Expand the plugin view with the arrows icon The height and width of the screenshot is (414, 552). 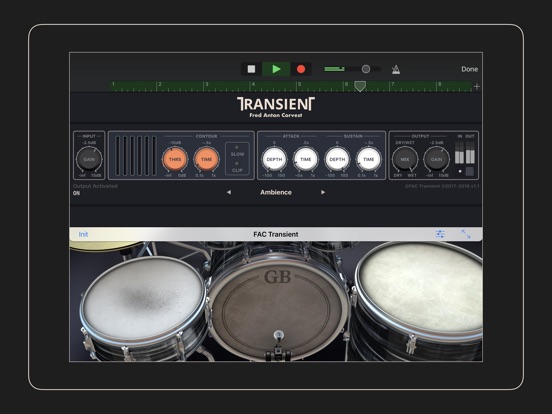[466, 234]
